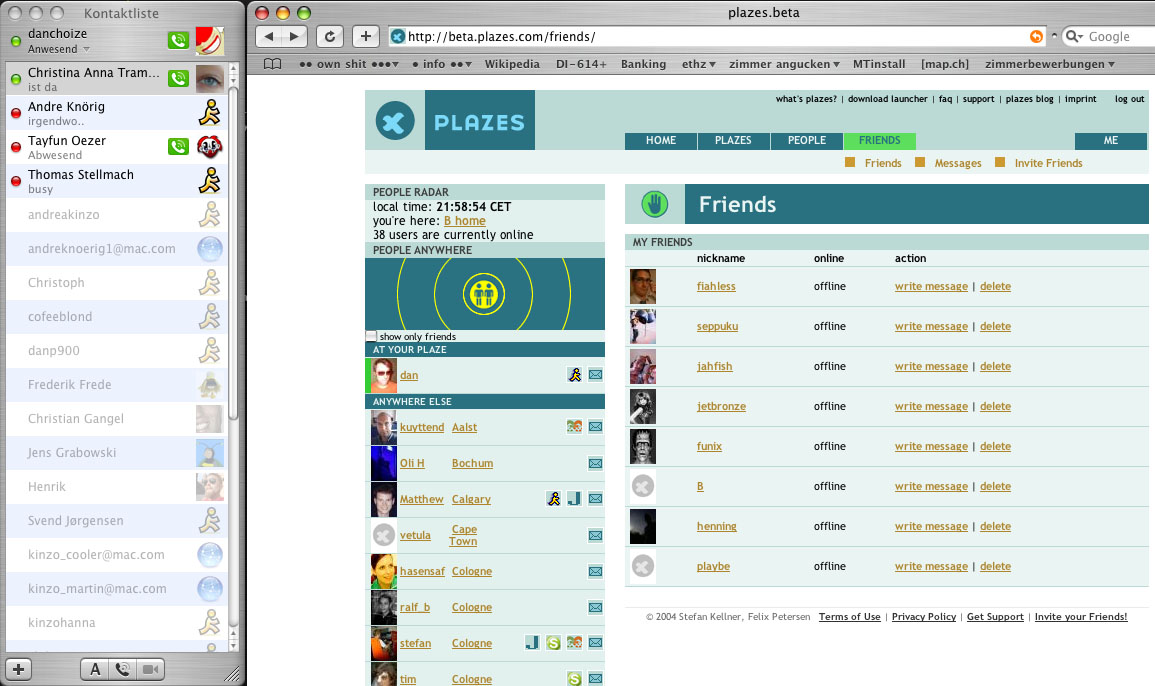Click the Cologne link next to stefan

coord(471,643)
